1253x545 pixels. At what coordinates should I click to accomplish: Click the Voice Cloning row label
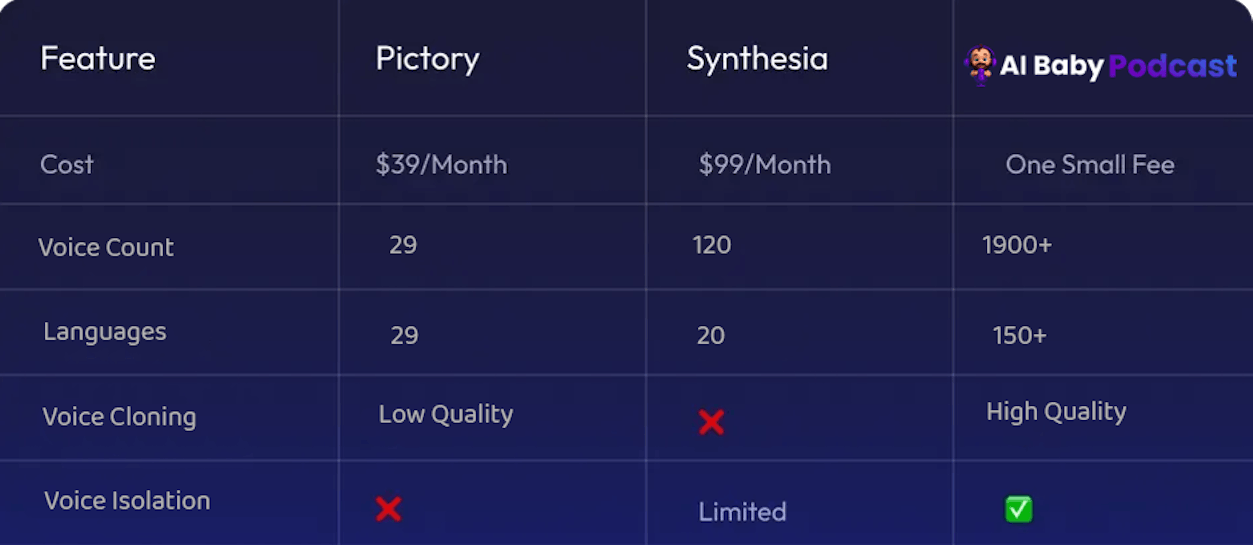pos(119,417)
